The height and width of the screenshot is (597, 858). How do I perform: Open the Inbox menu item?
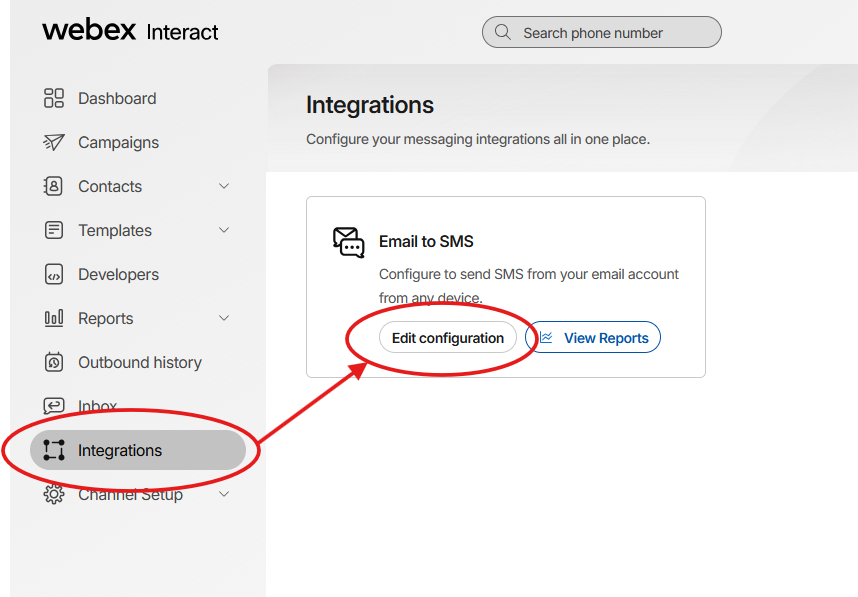point(97,406)
